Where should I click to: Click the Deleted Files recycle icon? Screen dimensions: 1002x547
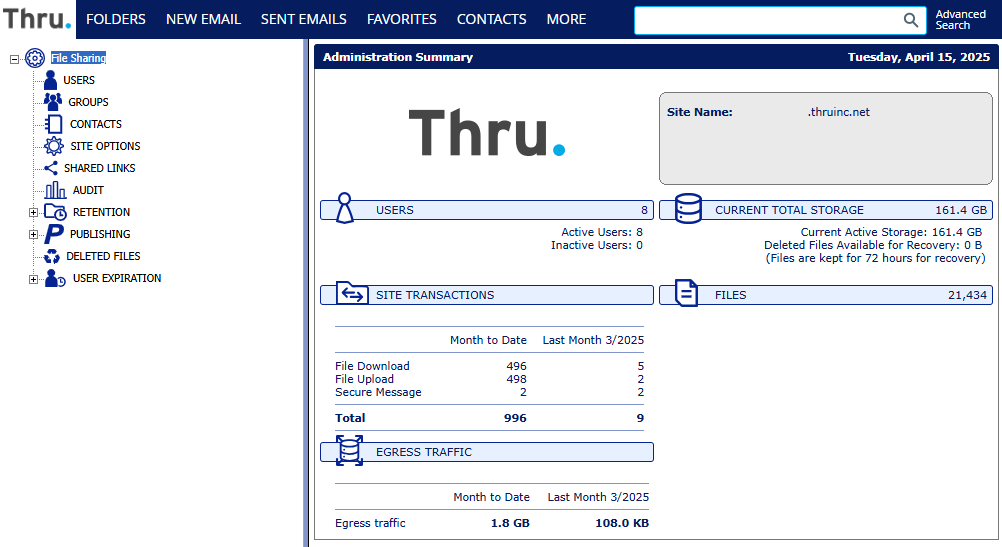(50, 256)
